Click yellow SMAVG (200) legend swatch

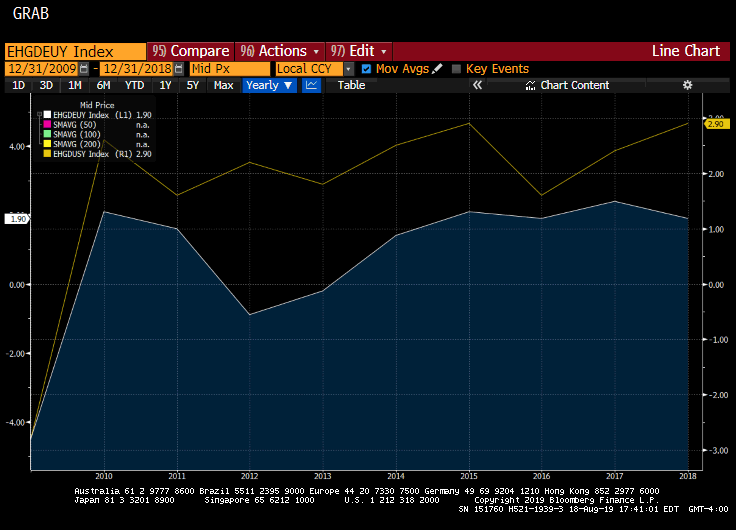[x=47, y=144]
